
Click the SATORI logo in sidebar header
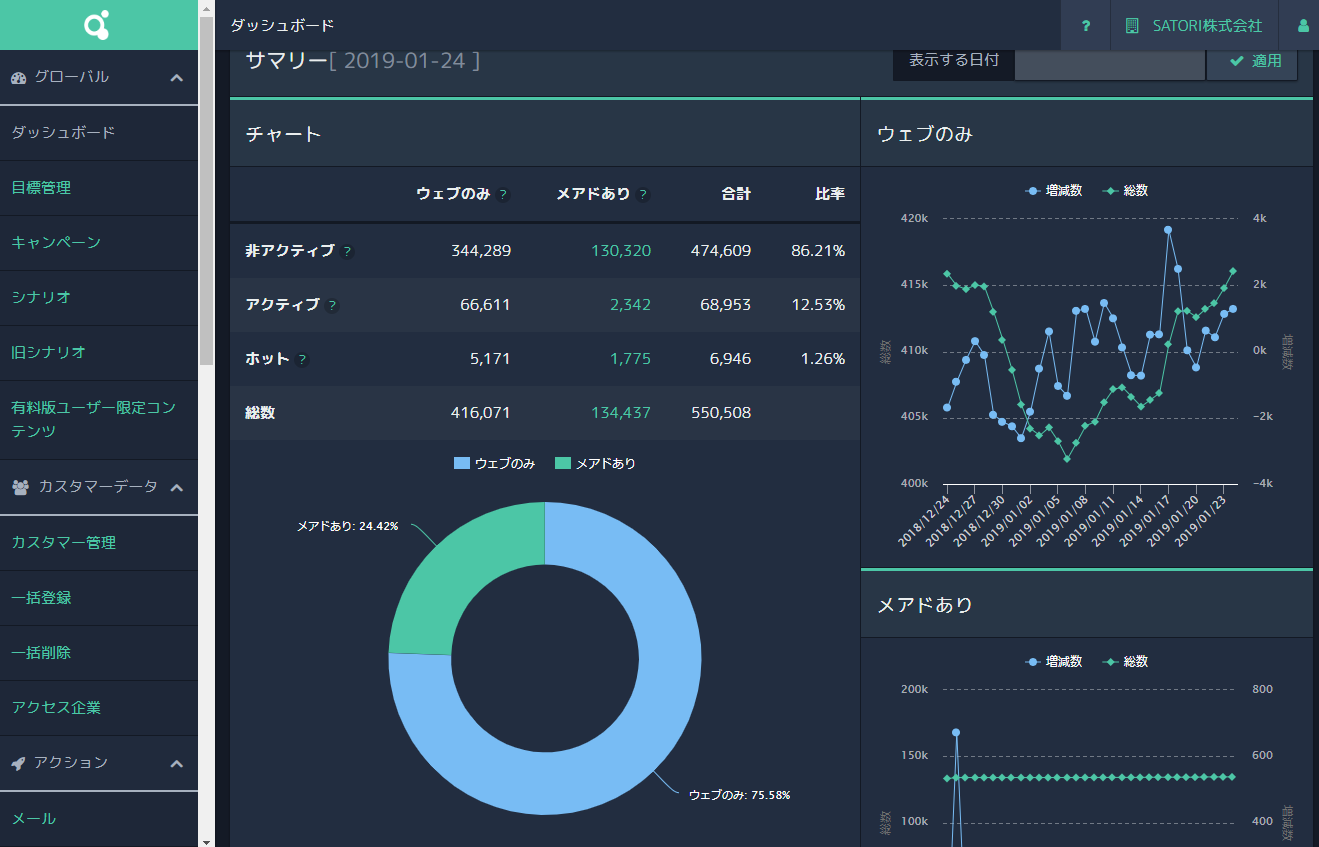(98, 24)
